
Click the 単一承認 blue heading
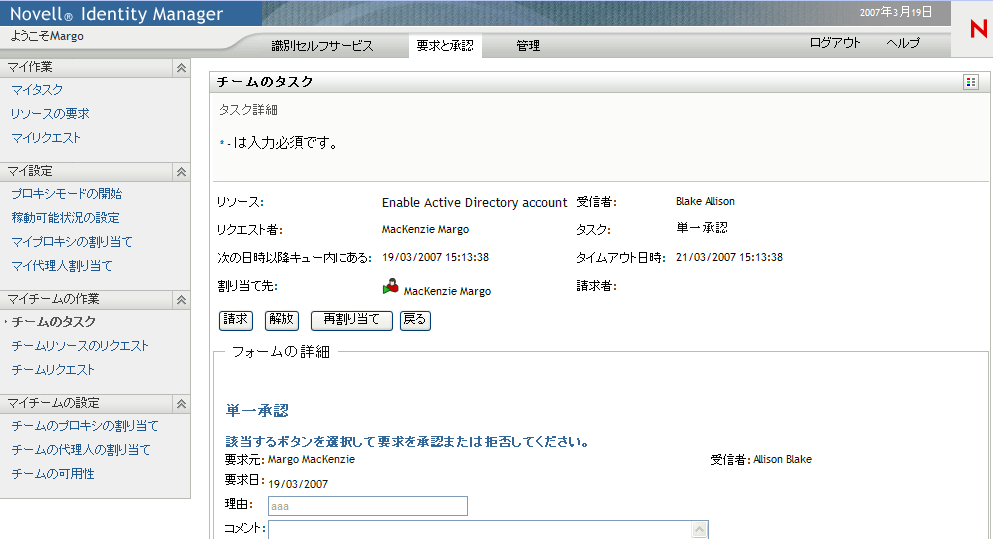257,410
